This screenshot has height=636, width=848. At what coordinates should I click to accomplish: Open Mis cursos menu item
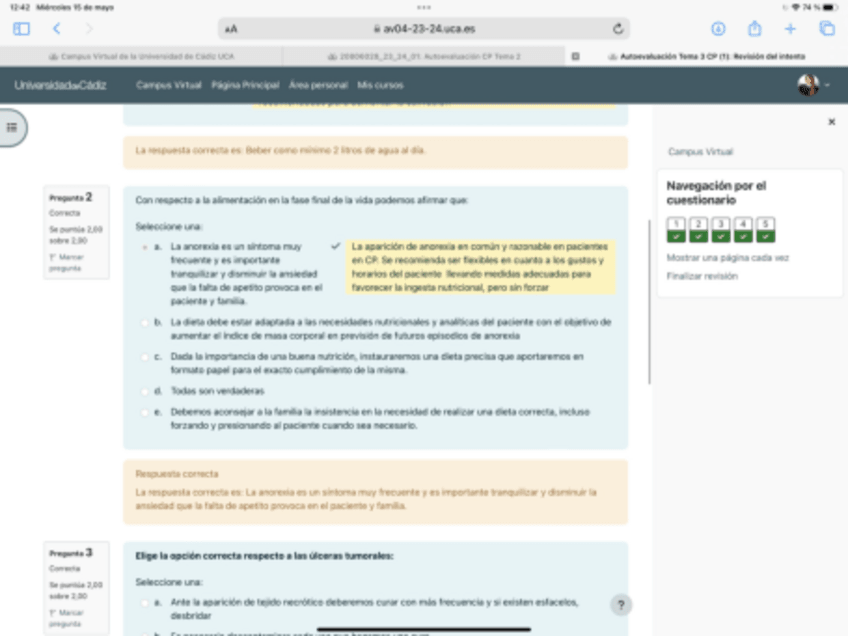pyautogui.click(x=380, y=85)
